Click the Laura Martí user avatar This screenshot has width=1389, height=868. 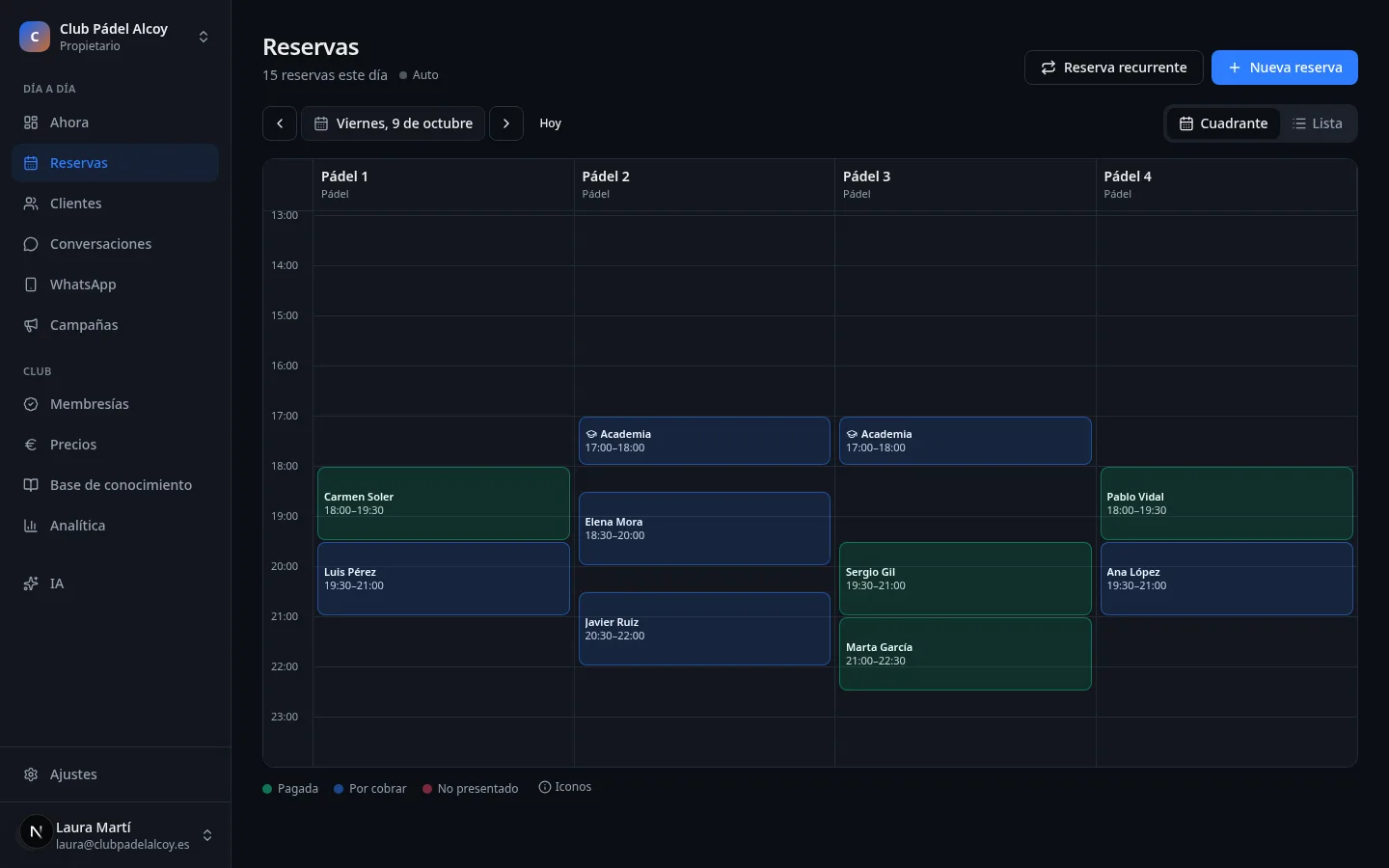point(36,831)
